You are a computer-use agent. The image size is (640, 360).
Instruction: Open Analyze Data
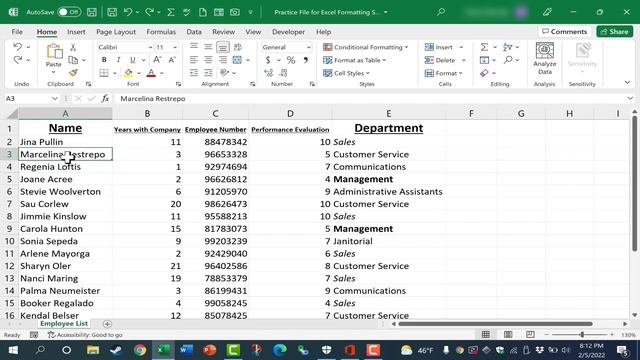[544, 58]
